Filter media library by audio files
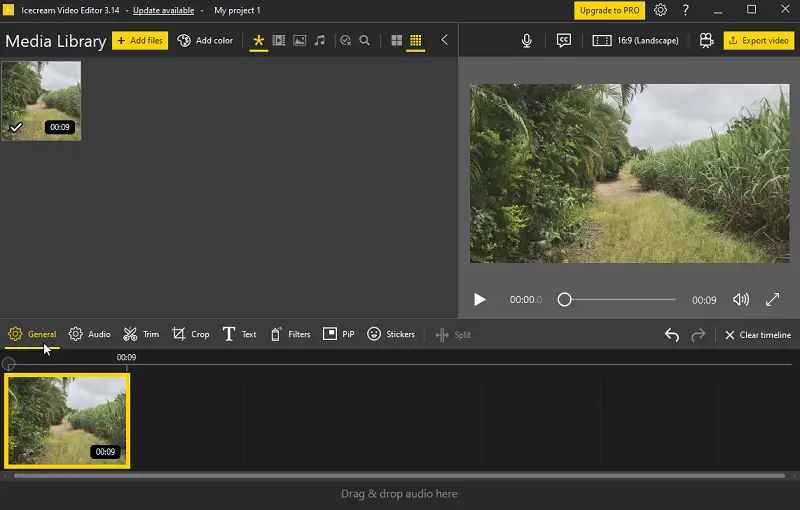Image resolution: width=800 pixels, height=510 pixels. (319, 41)
